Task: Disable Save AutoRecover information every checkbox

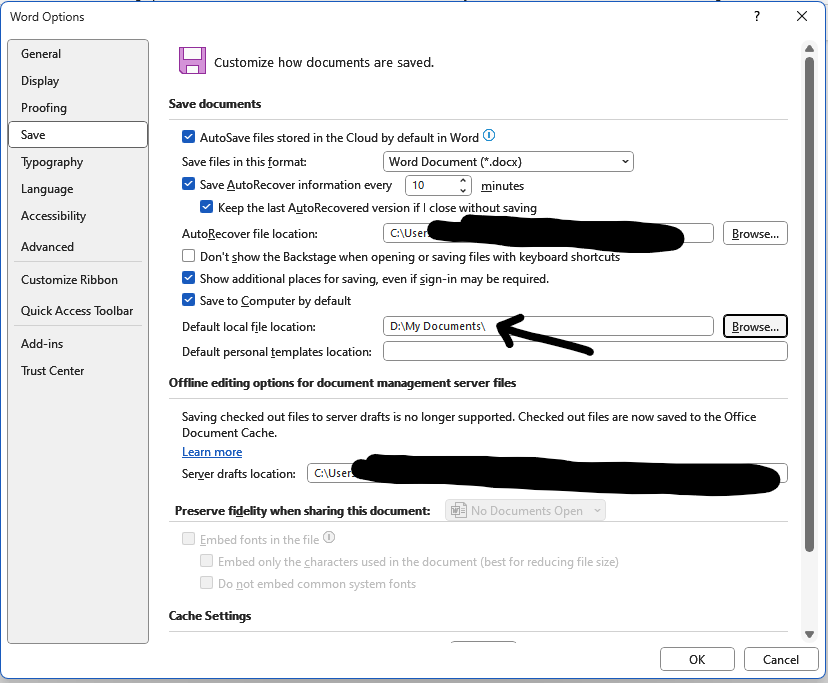Action: pos(188,184)
